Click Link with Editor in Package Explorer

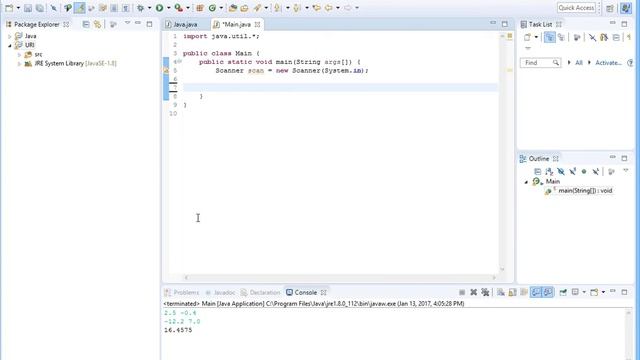97,24
